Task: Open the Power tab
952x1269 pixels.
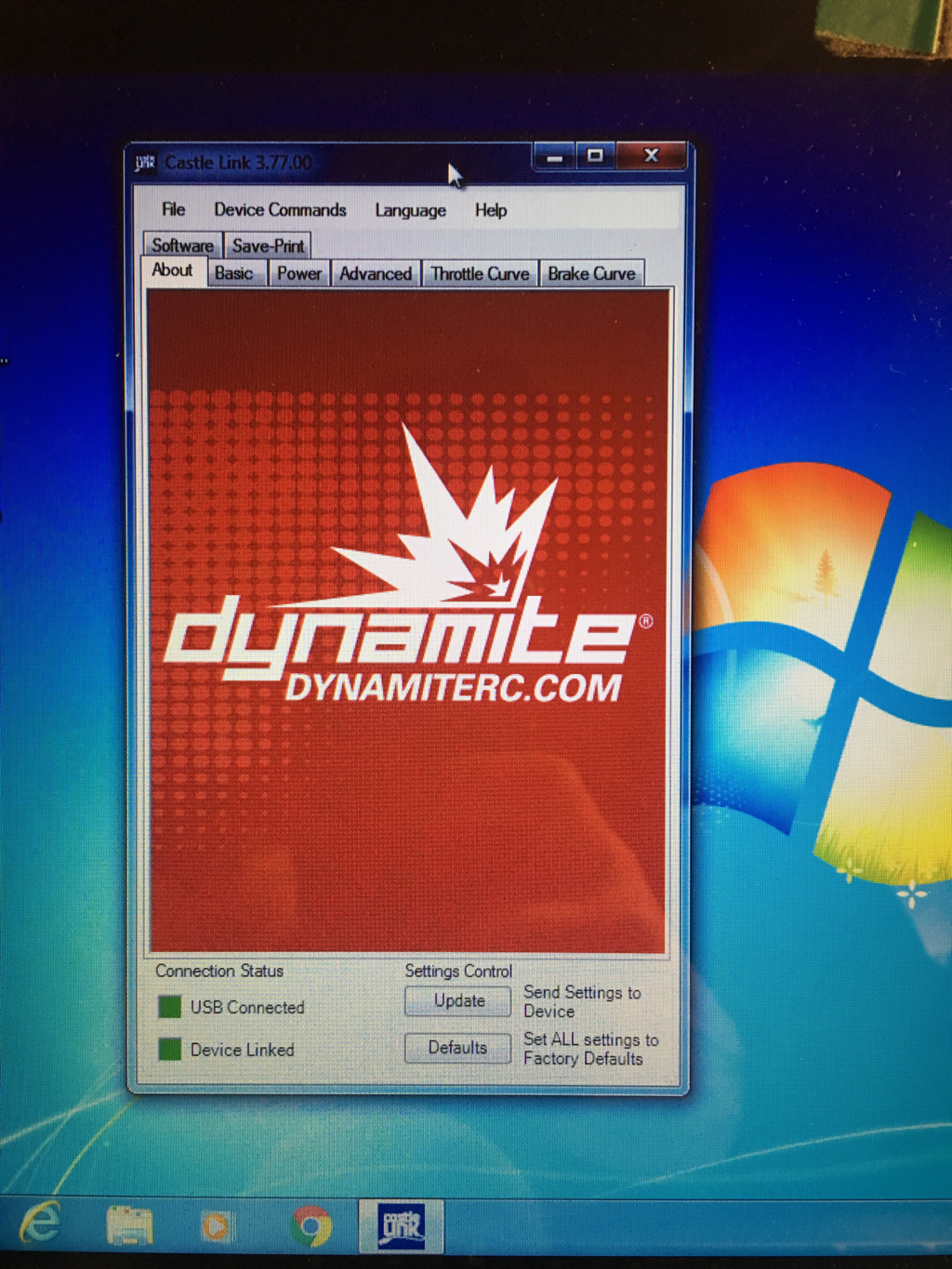Action: coord(299,274)
